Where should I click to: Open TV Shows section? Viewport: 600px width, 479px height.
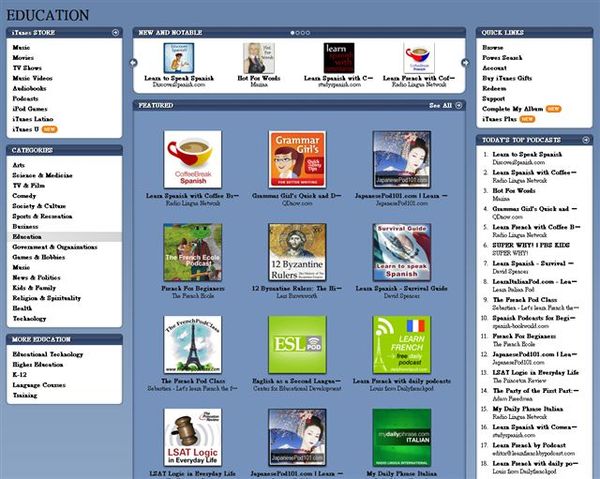(x=27, y=68)
